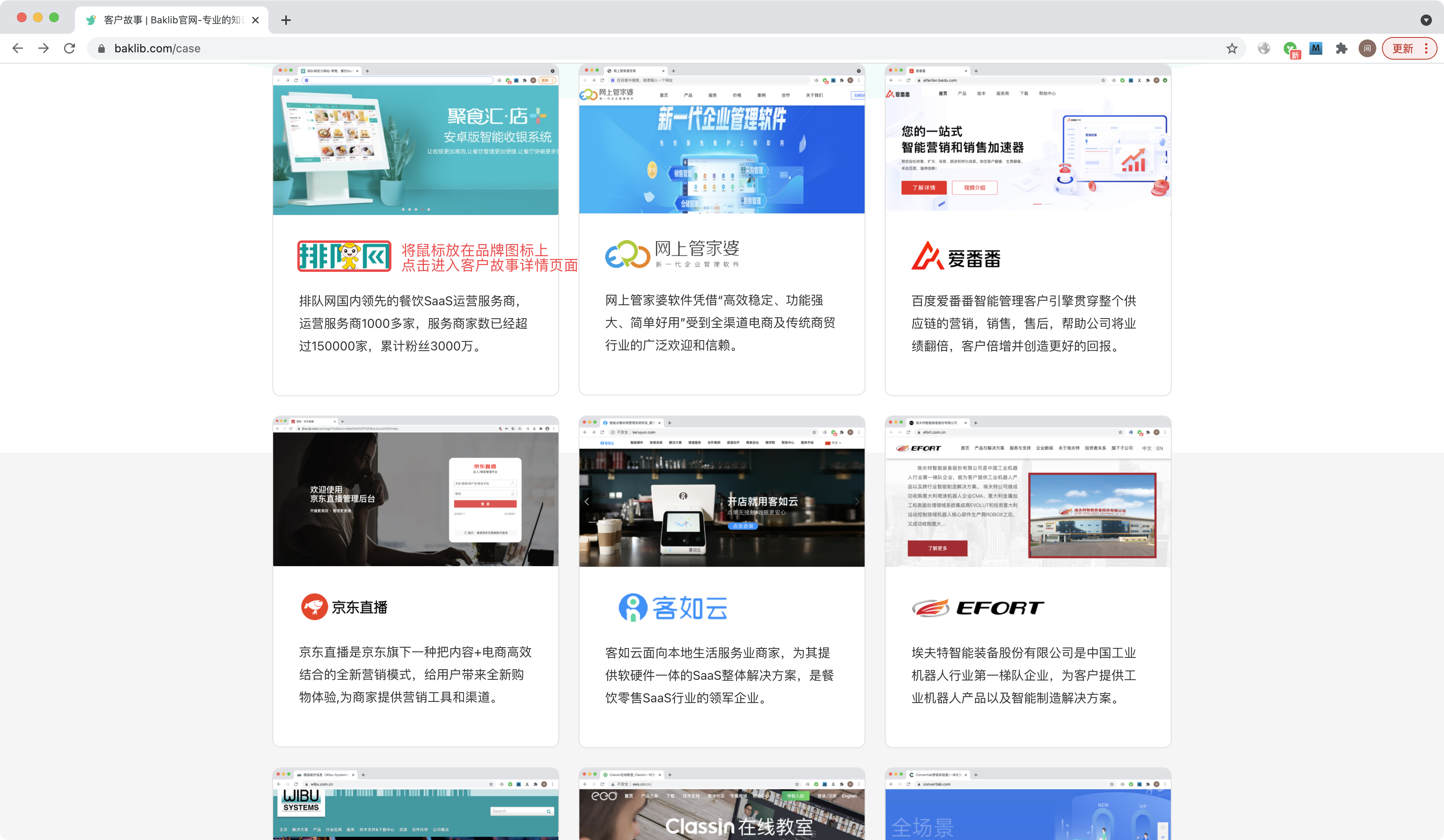Image resolution: width=1444 pixels, height=840 pixels.
Task: Click the 埃夫特智能装备股份有限公司 description text
Action: (1024, 675)
